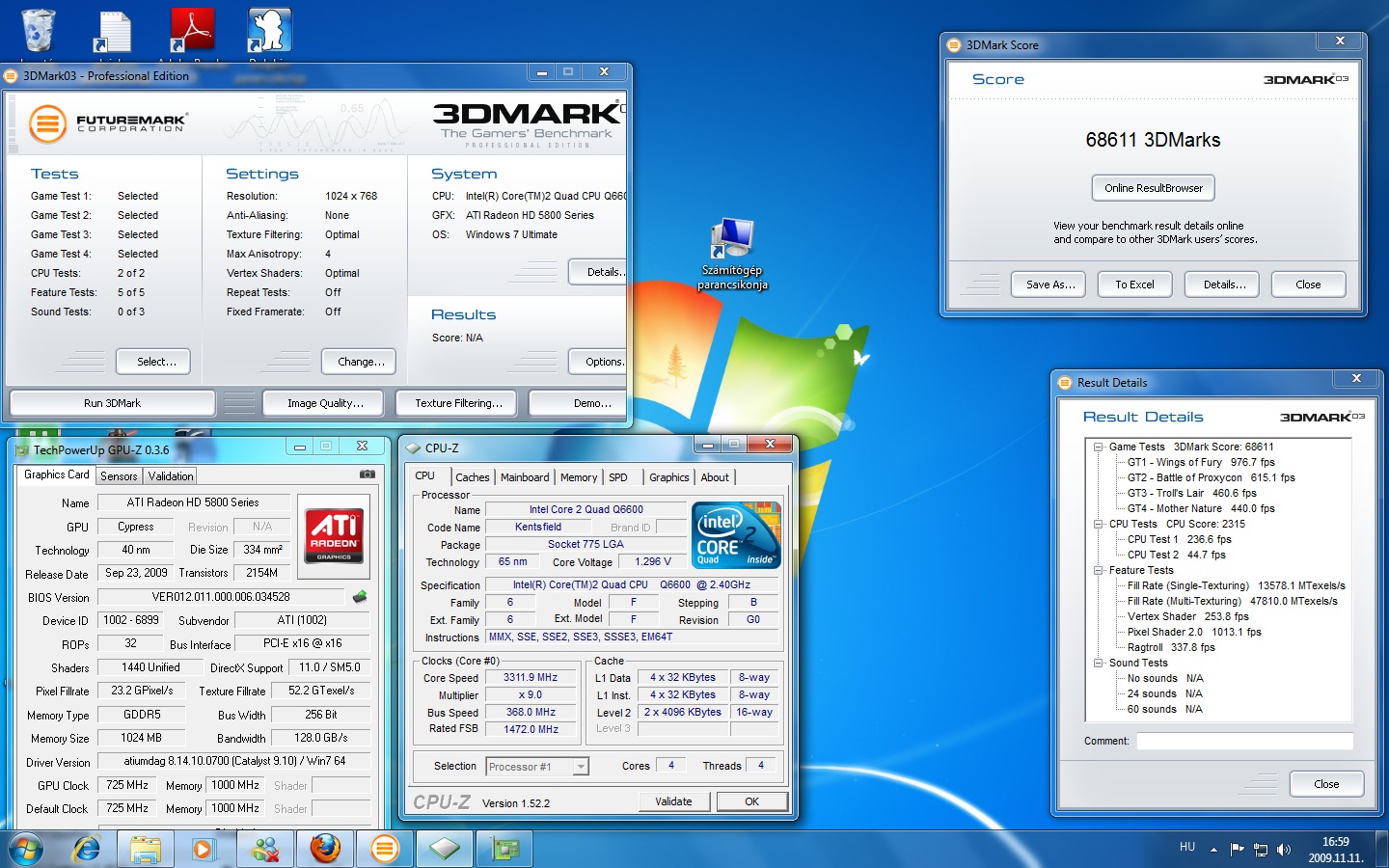Select the Recycle Bin desktop icon
Image resolution: width=1389 pixels, height=868 pixels.
point(39,31)
